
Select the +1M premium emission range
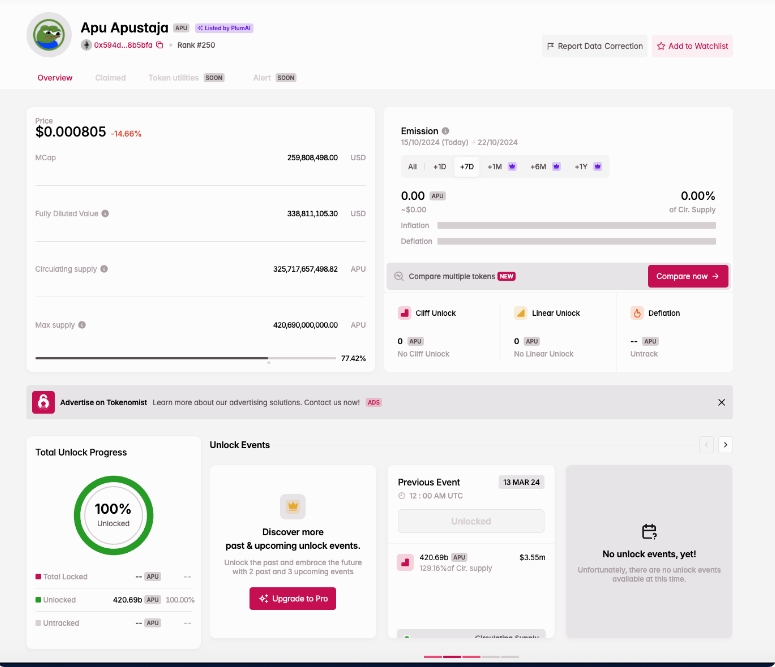(502, 167)
